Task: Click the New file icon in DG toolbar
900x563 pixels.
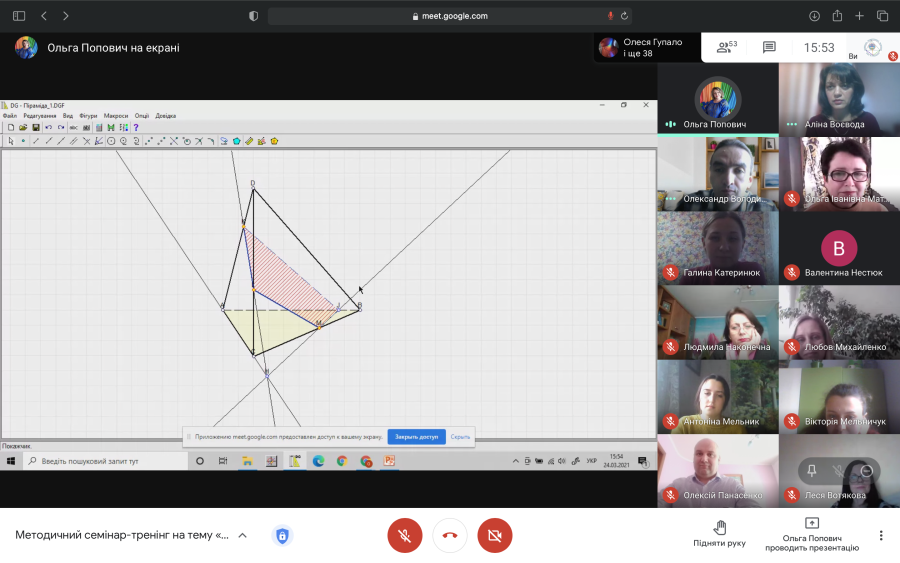Action: pos(11,127)
